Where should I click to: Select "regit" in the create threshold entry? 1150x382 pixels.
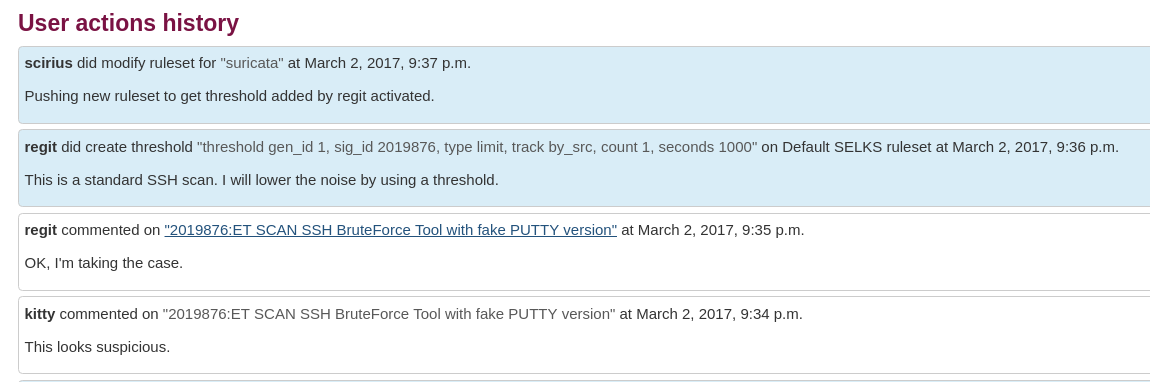point(40,147)
